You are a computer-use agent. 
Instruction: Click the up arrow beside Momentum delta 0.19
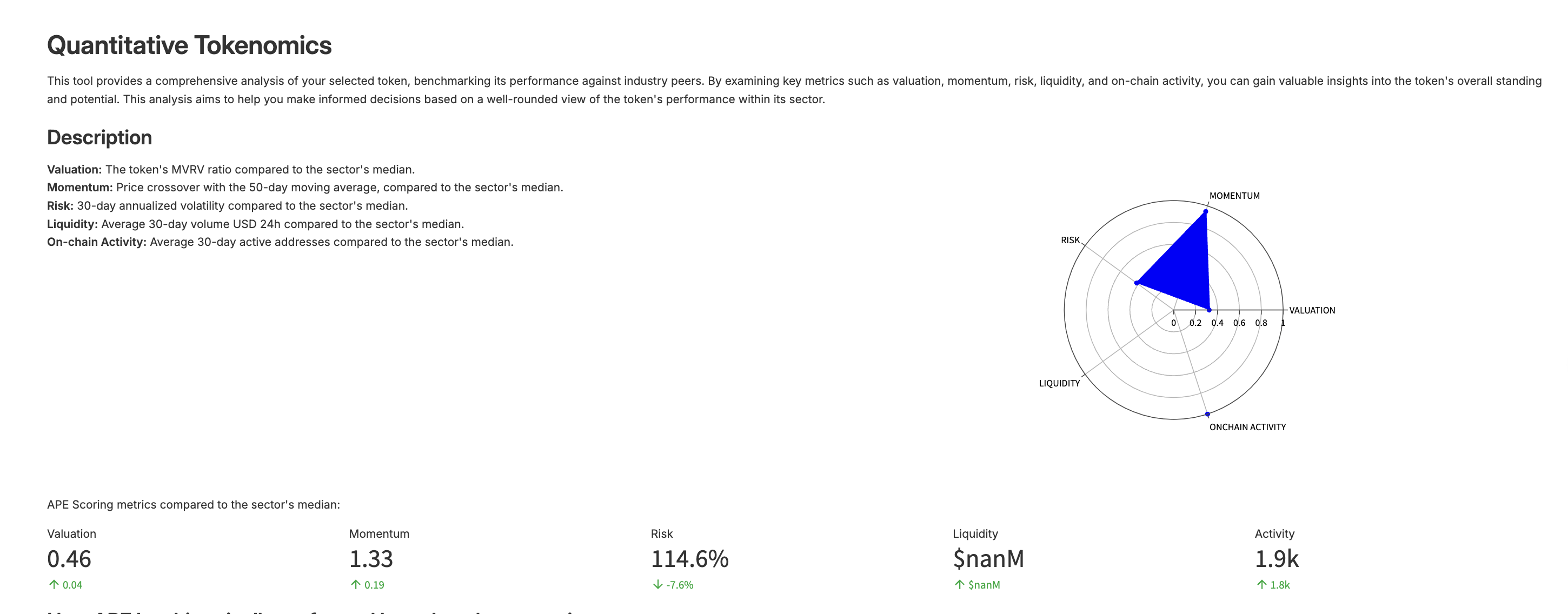click(x=355, y=585)
